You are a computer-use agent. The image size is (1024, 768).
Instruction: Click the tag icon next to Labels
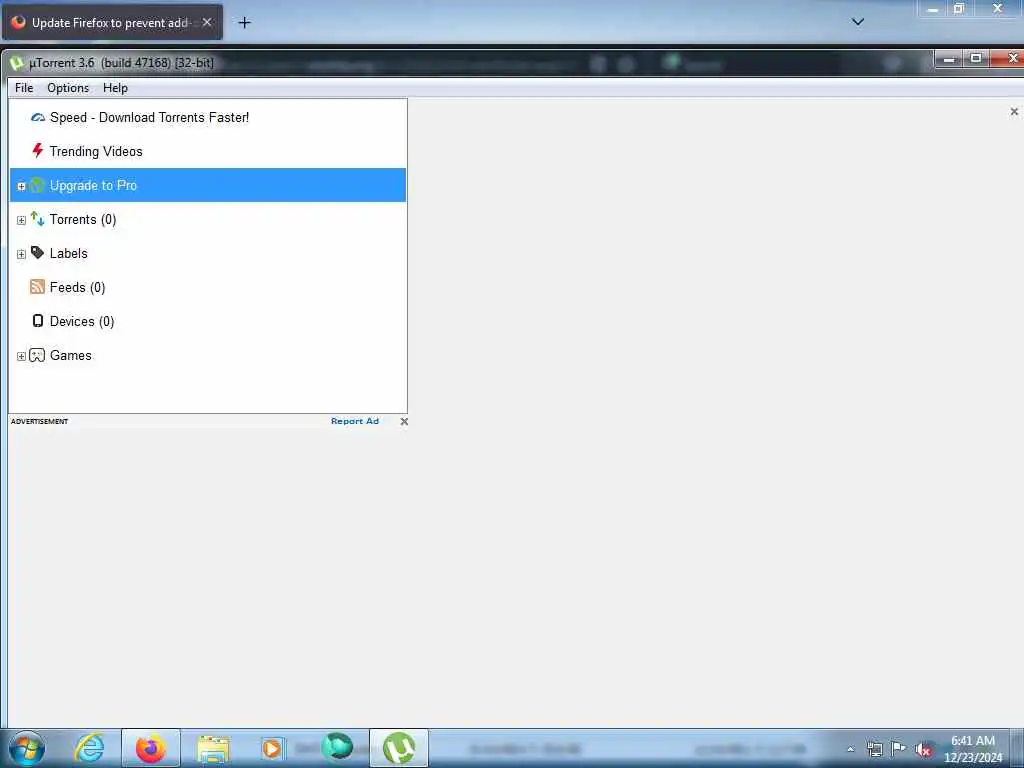[37, 253]
